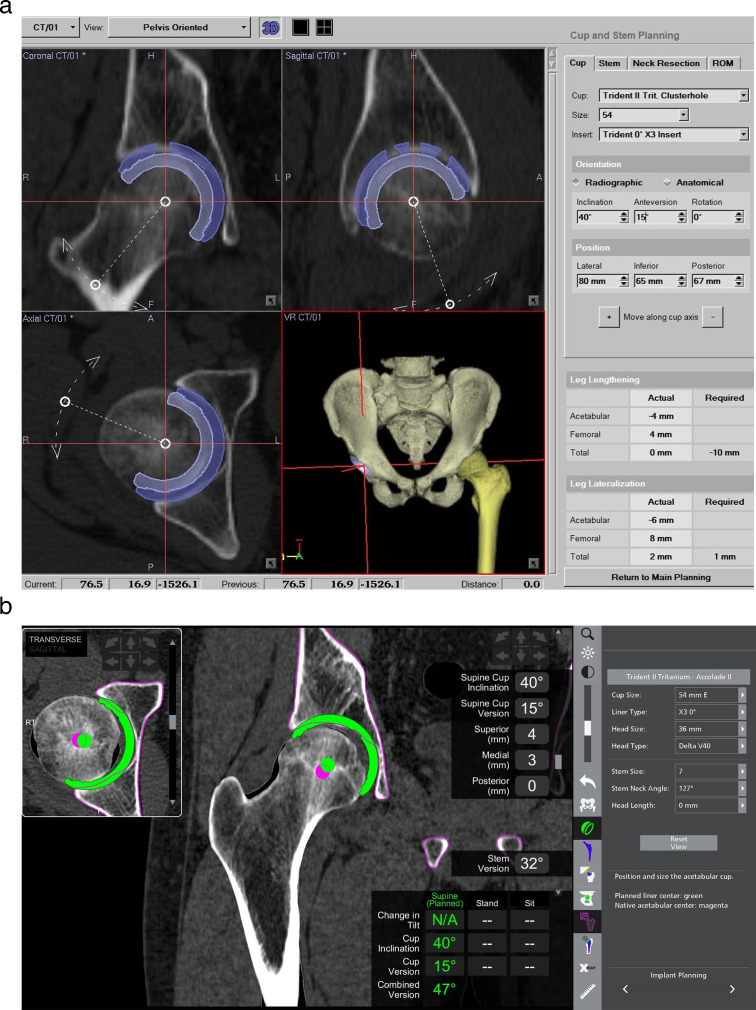Switch to four-pane layout icon
Image resolution: width=756 pixels, height=1010 pixels.
pos(324,27)
